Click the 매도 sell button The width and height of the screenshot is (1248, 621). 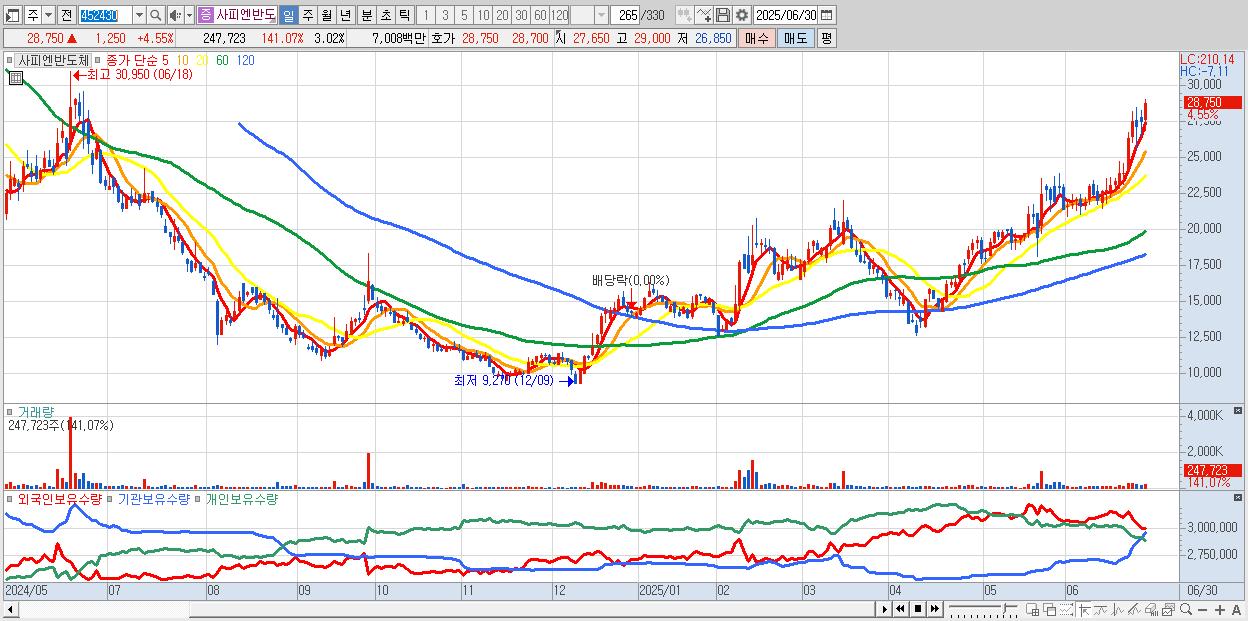[x=795, y=38]
